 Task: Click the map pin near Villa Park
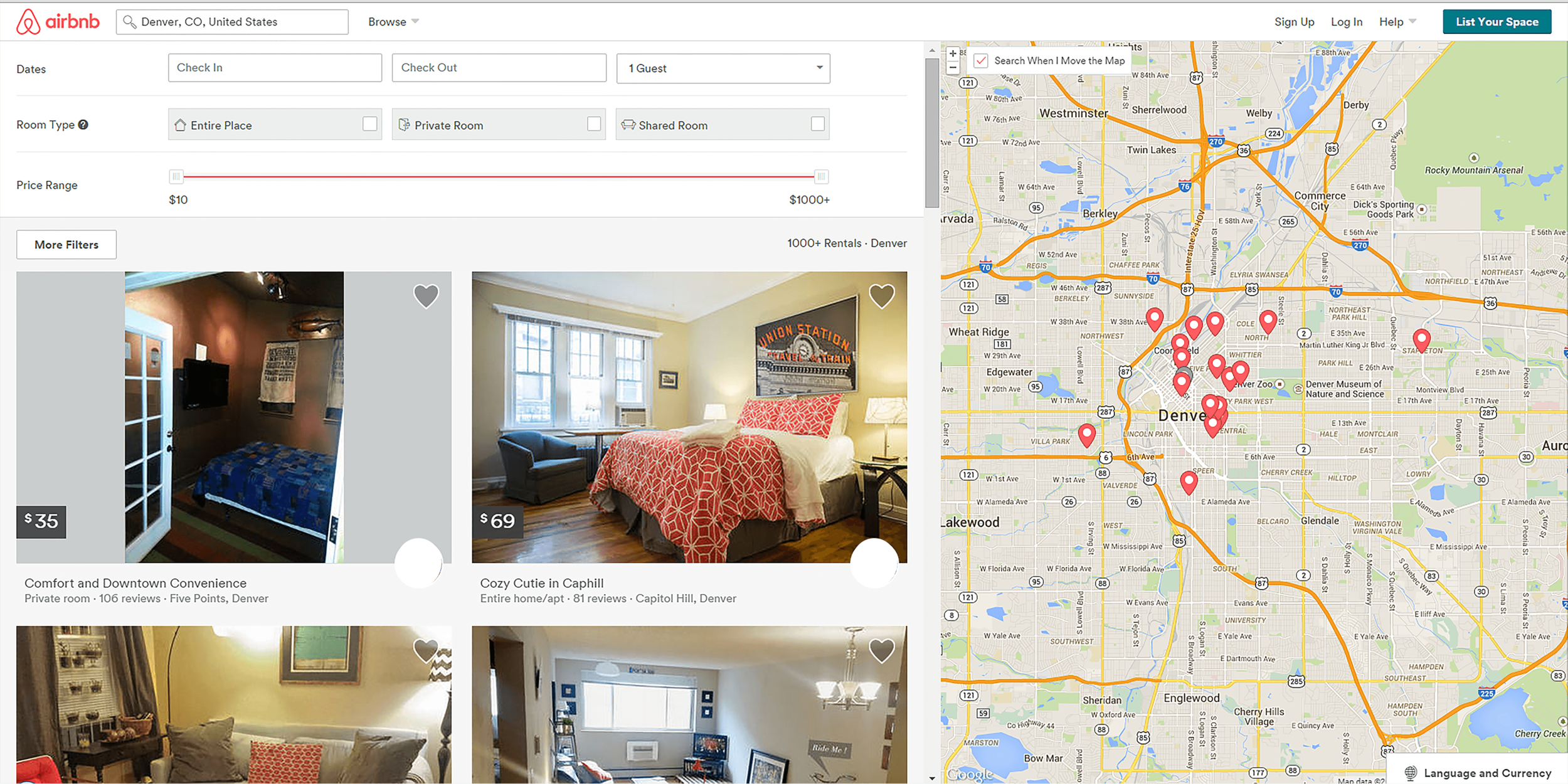pyautogui.click(x=1087, y=433)
